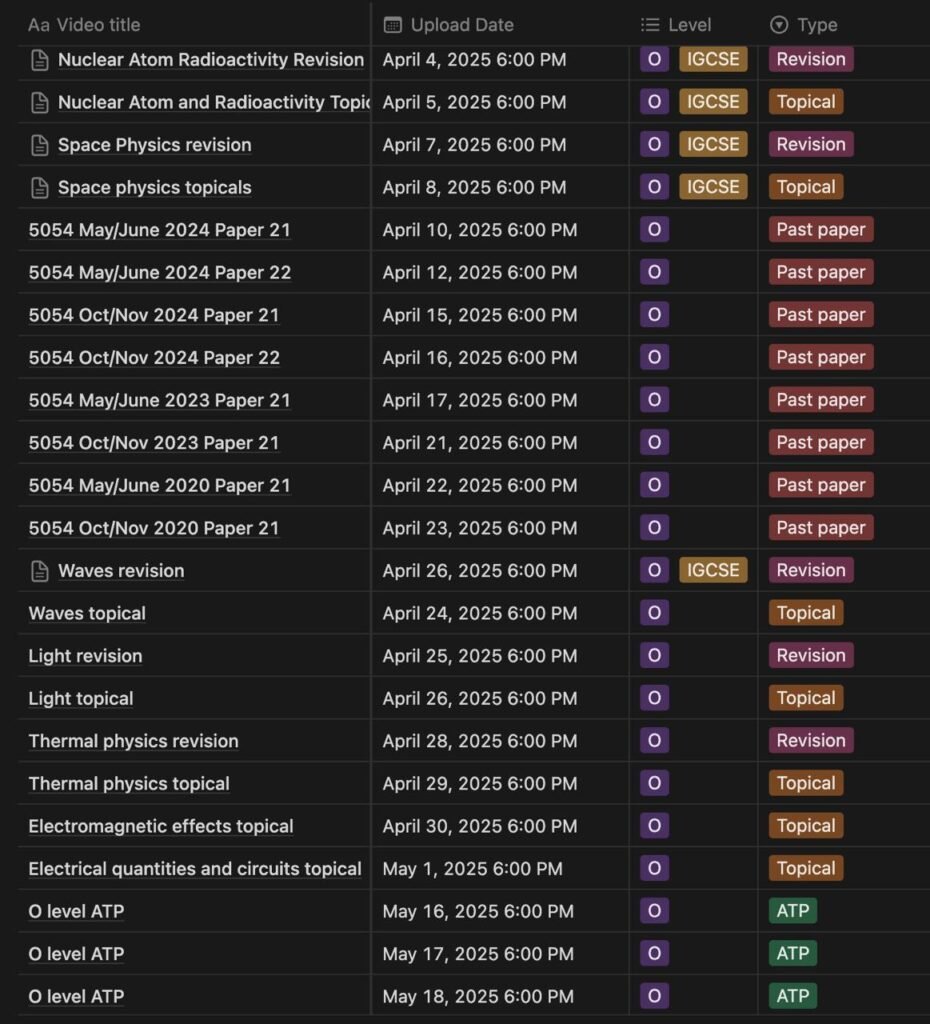Open 5054 May/June 2024 Paper 21 page
The height and width of the screenshot is (1024, 930).
[159, 230]
